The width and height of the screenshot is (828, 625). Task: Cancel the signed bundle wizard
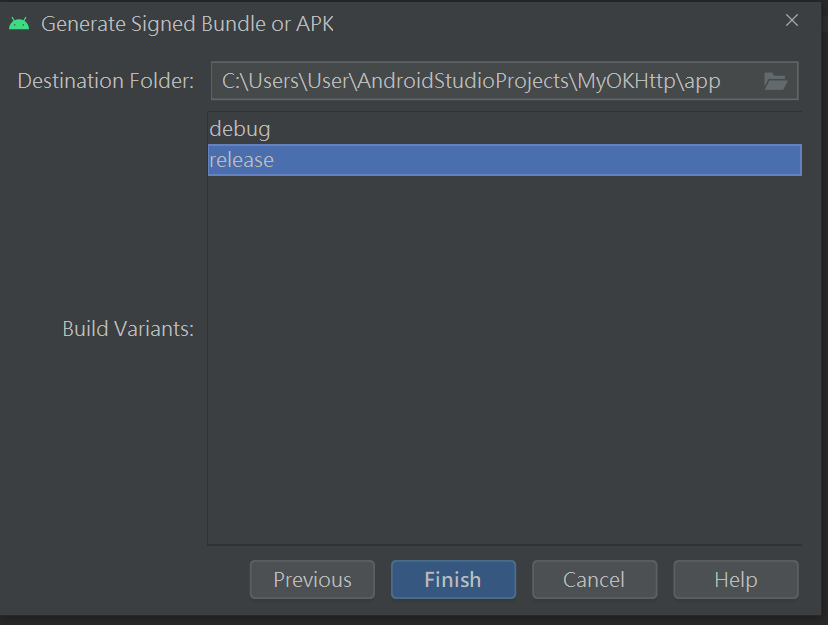tap(594, 580)
